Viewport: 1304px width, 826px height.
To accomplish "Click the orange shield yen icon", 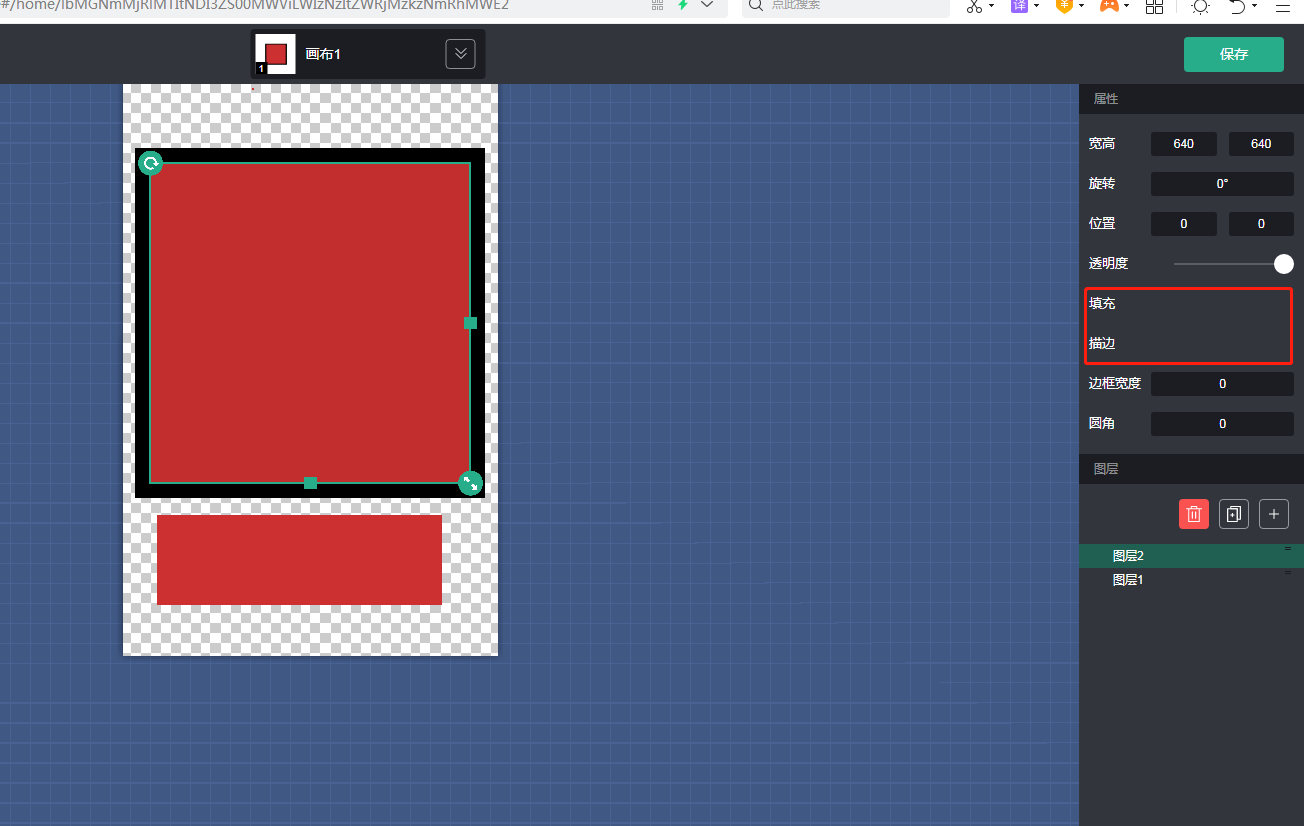I will pos(1064,6).
